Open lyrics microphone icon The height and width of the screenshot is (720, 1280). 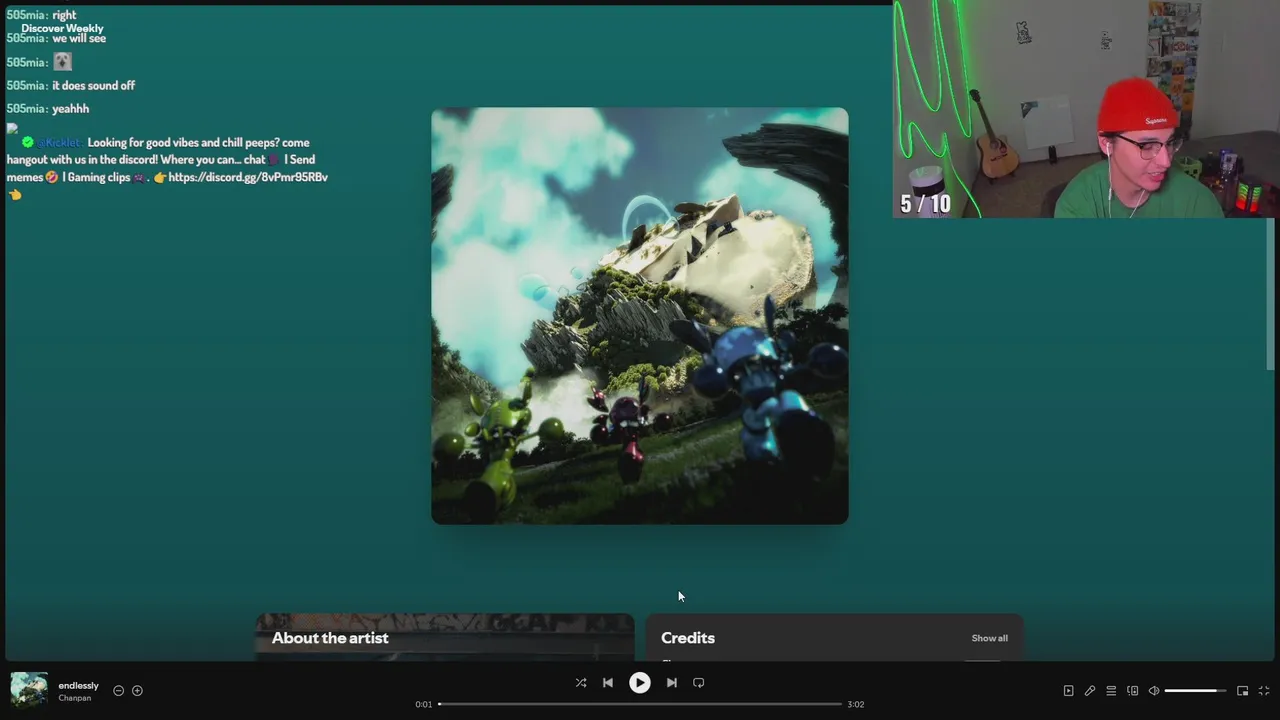[1090, 691]
